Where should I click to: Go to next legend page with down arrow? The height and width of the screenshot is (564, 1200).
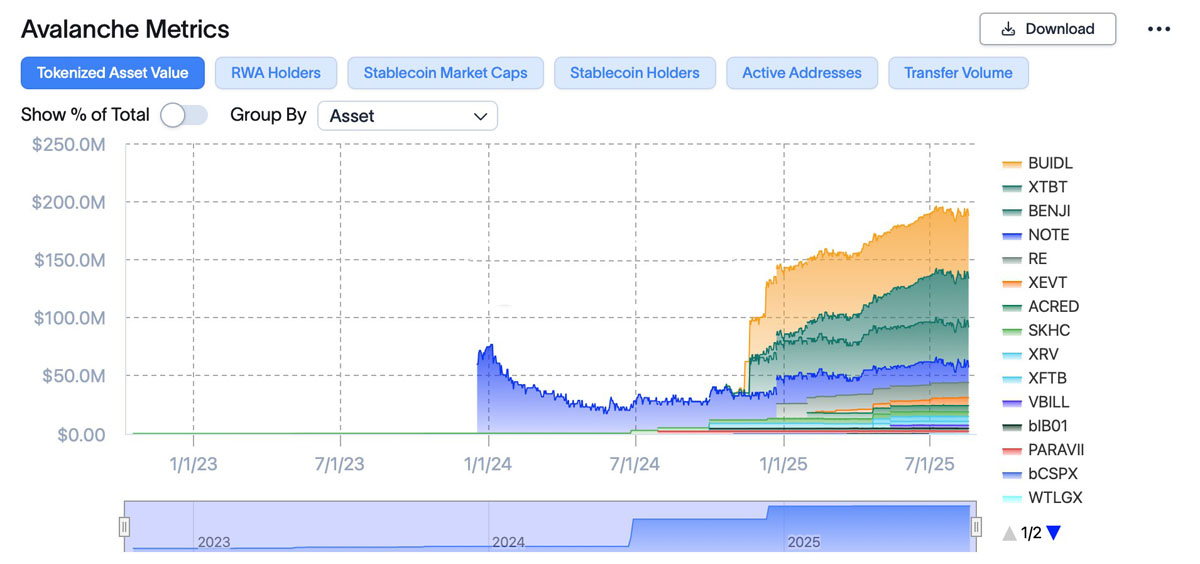tap(1052, 533)
